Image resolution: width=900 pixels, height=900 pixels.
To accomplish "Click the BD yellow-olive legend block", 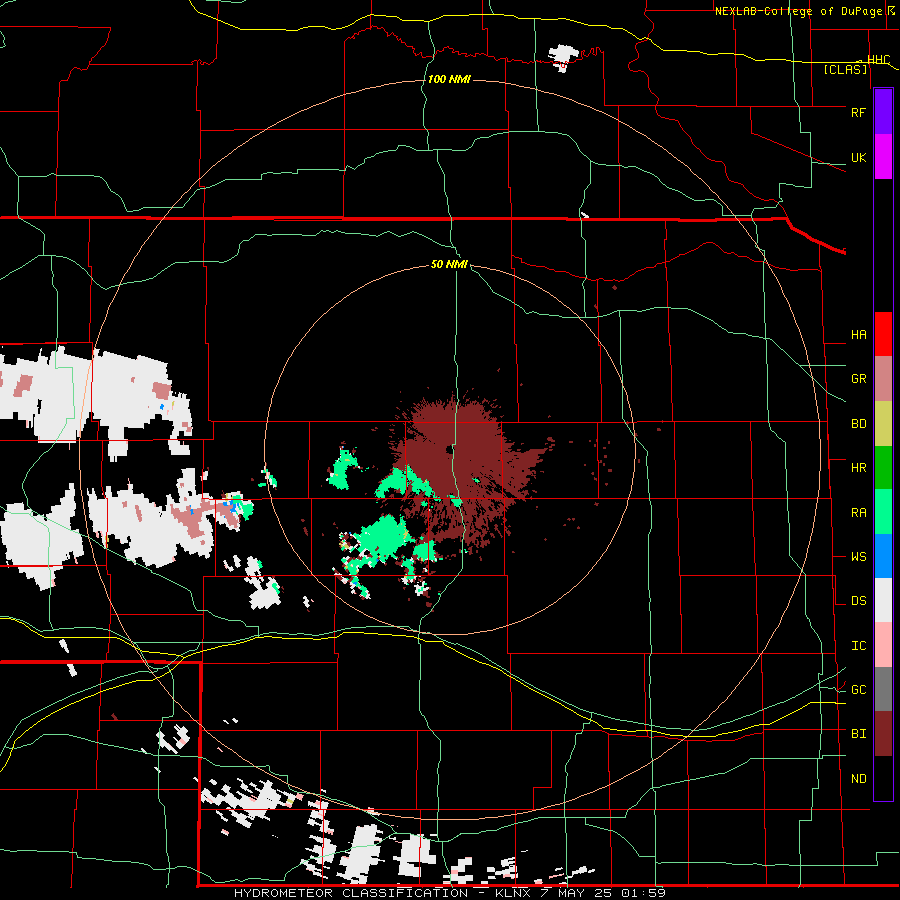I will tap(883, 424).
